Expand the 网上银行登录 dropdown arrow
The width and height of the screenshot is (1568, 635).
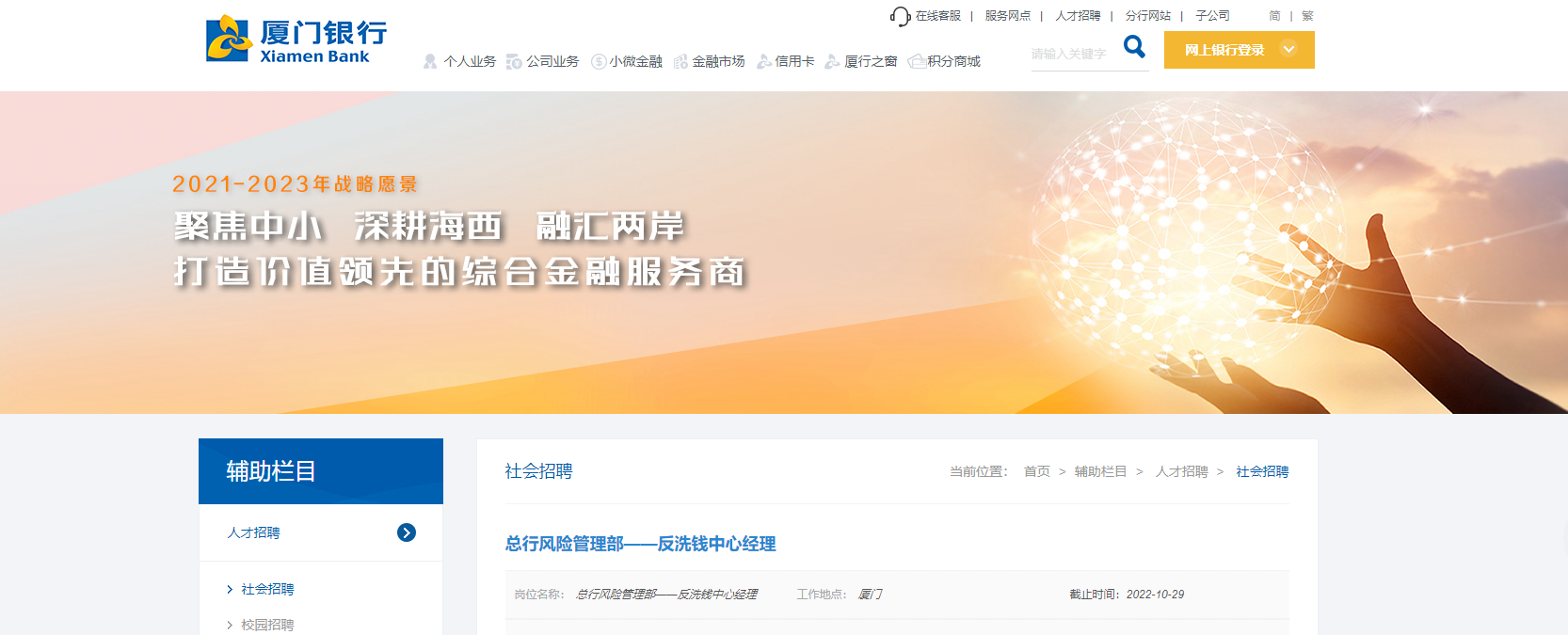(1289, 50)
